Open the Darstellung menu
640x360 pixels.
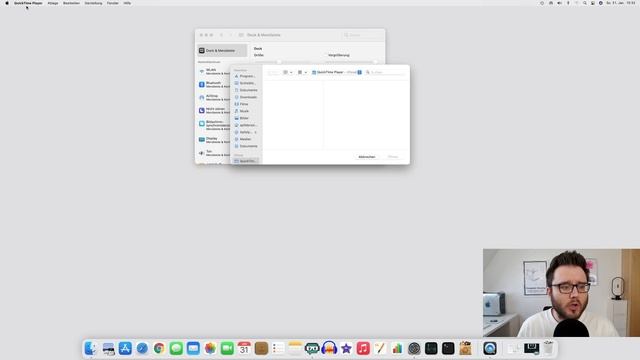93,3
